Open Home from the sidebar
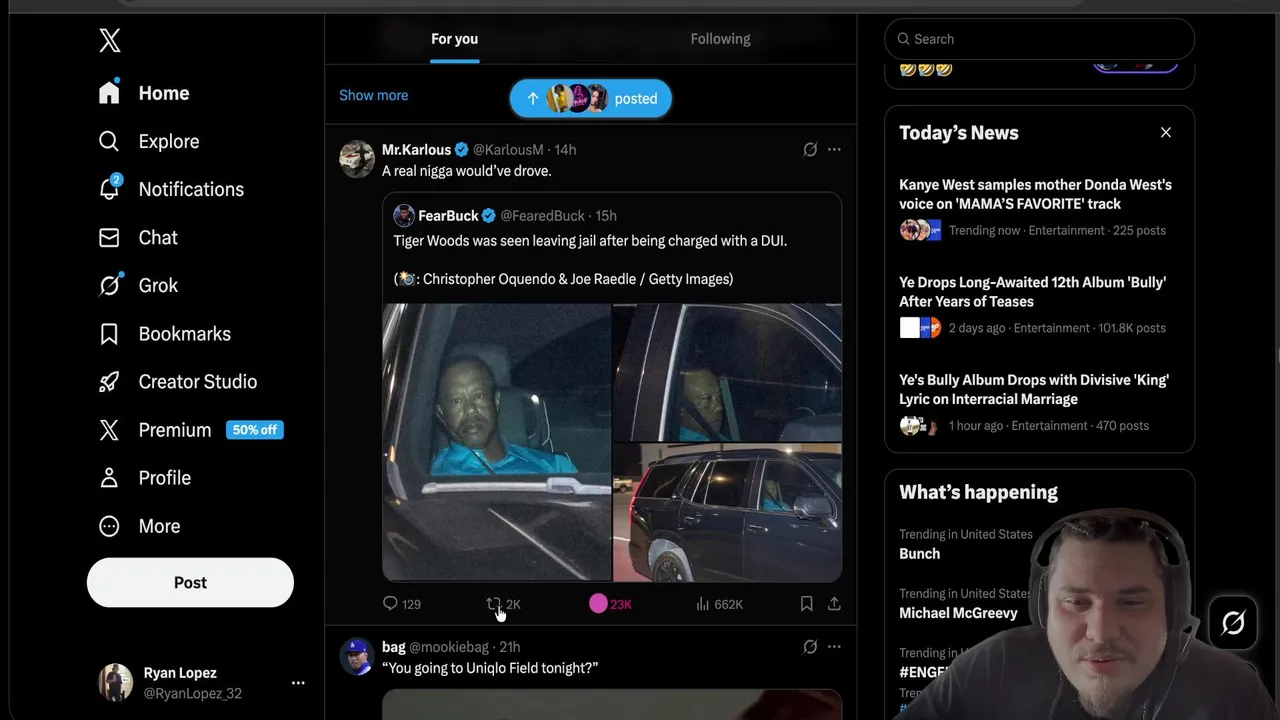 [x=144, y=93]
